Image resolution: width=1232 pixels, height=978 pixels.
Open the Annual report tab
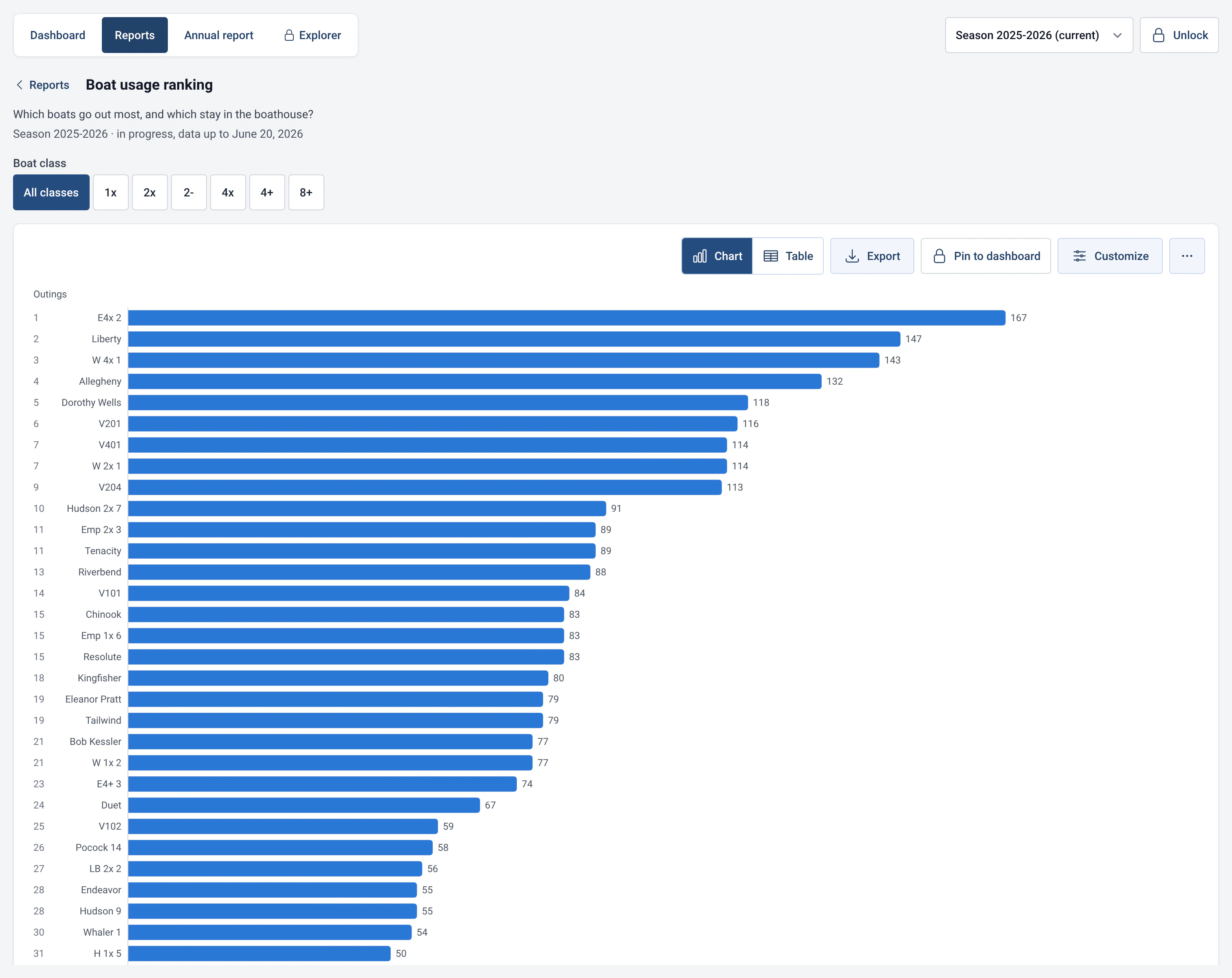tap(218, 35)
